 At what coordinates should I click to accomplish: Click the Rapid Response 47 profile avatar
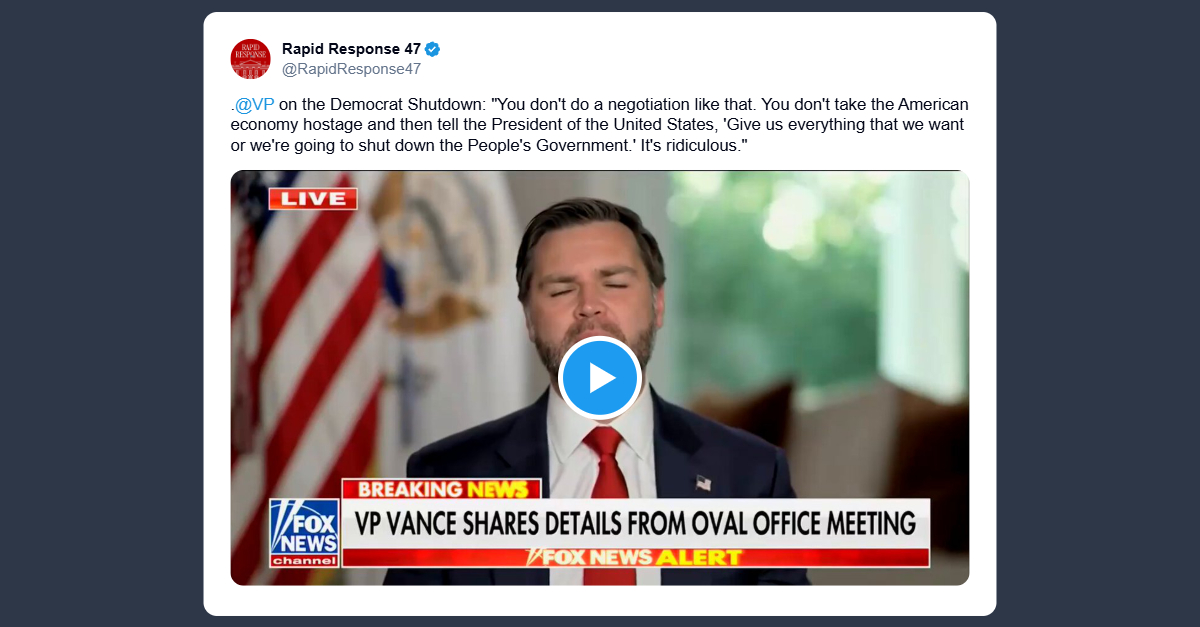coord(250,59)
